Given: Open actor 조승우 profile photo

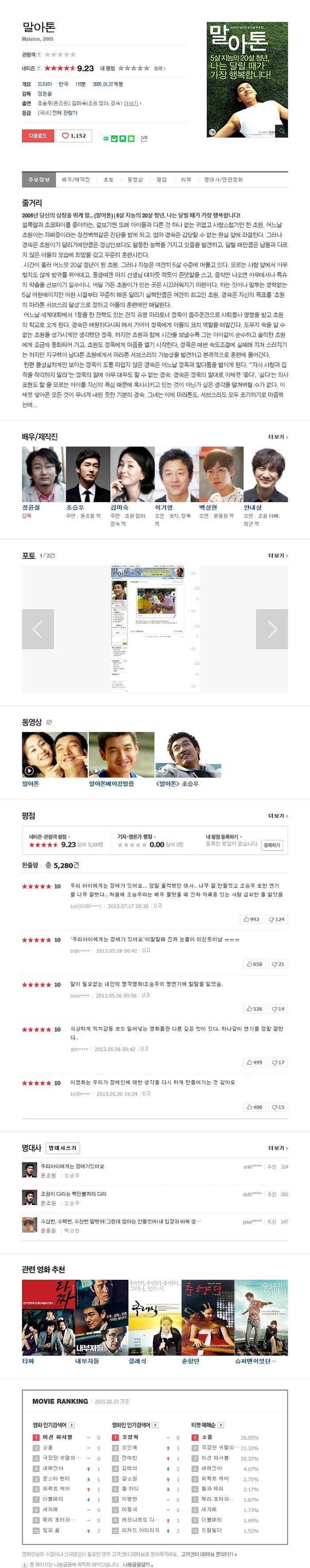Looking at the screenshot, I should point(88,474).
